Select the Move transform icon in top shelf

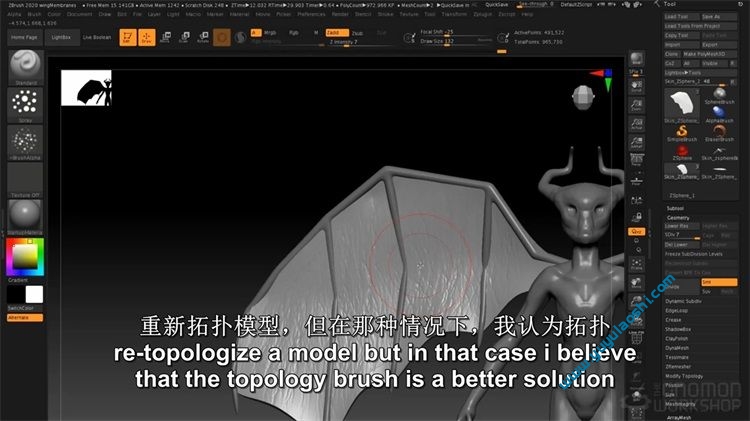(x=165, y=37)
